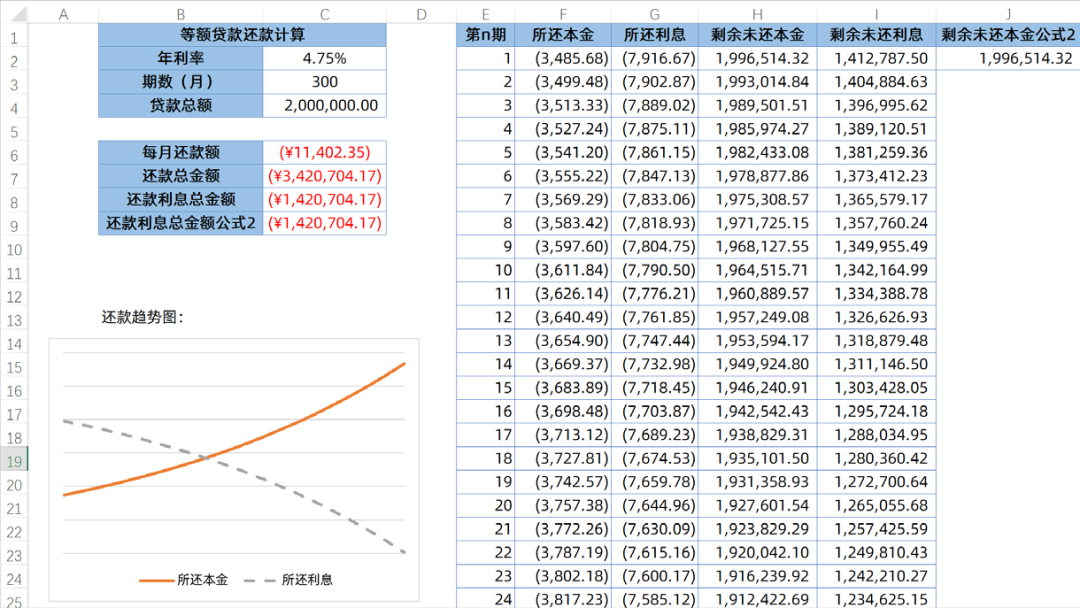1080x608 pixels.
Task: Select header cell 剩余未还利息
Action: pyautogui.click(x=876, y=35)
